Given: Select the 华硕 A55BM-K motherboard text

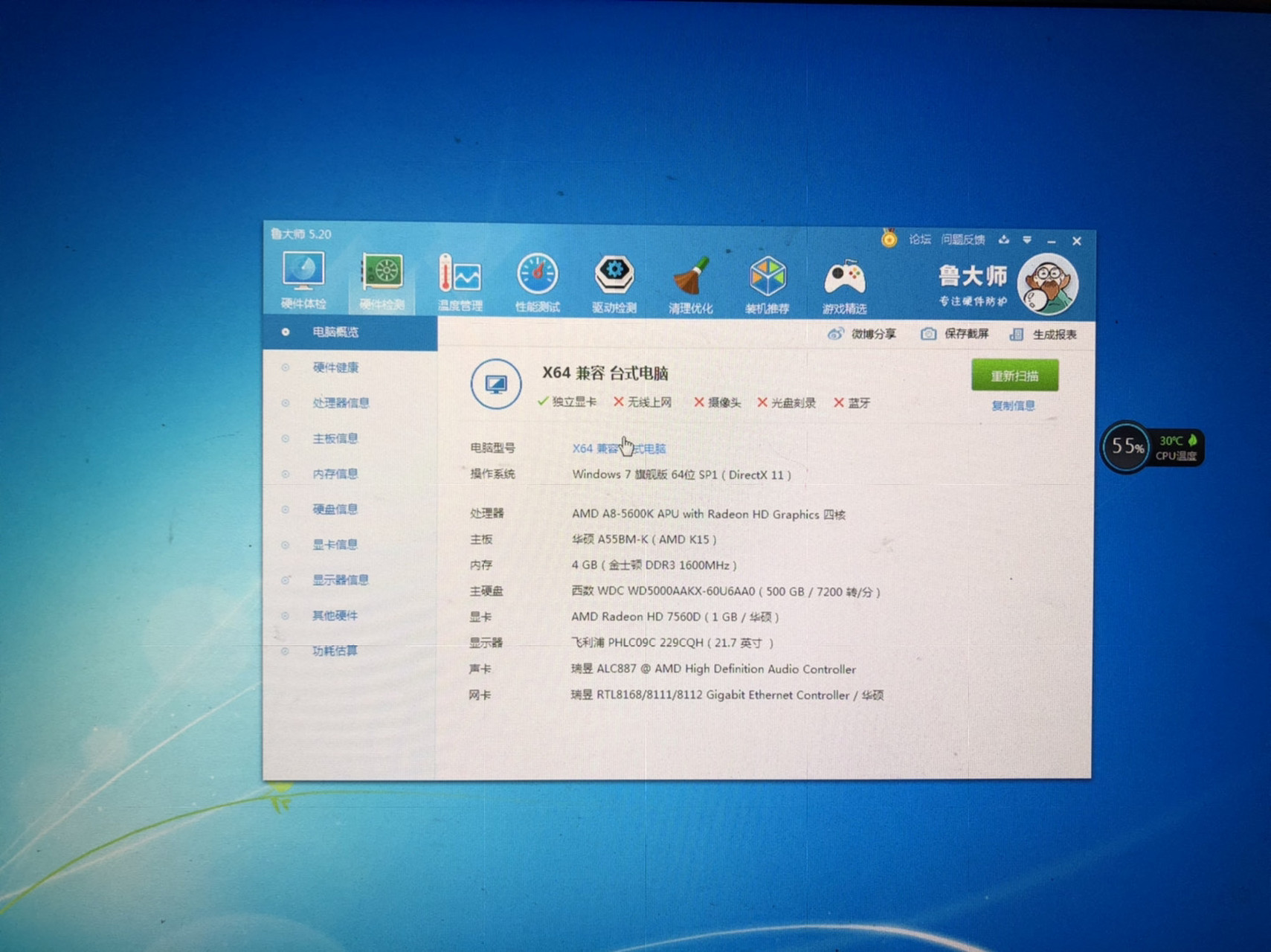Looking at the screenshot, I should pos(644,539).
